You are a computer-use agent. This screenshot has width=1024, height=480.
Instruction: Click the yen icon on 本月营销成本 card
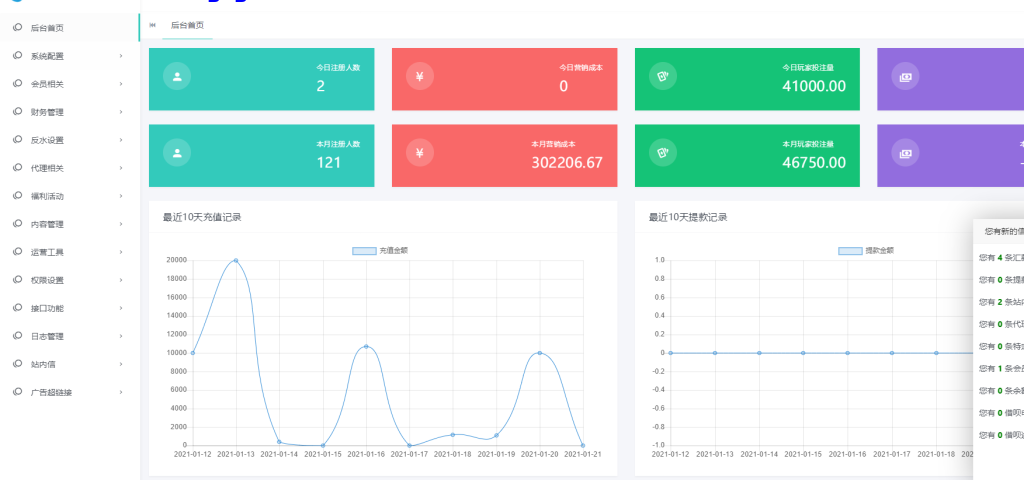pyautogui.click(x=420, y=153)
